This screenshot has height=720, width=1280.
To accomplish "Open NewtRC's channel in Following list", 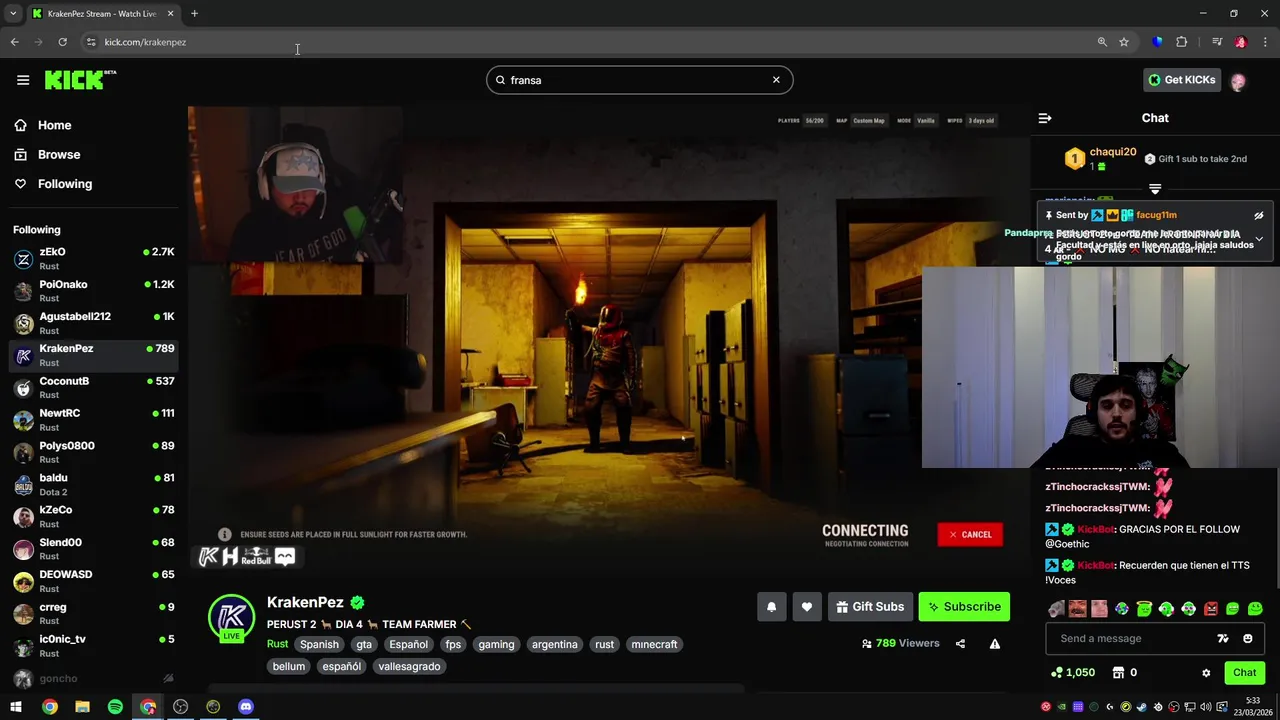I will [x=94, y=420].
